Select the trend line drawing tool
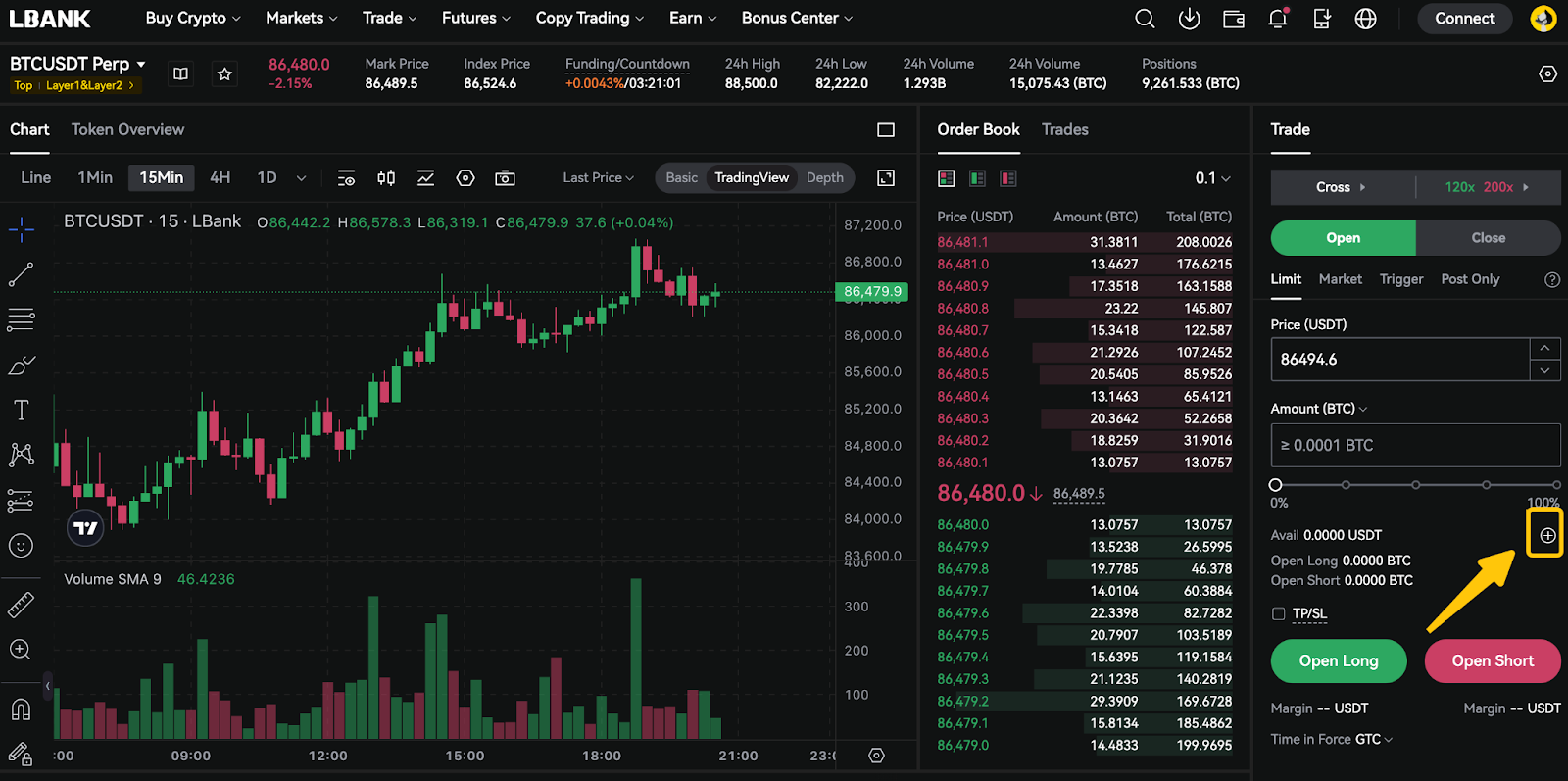Screen dimensions: 1568x781 coord(21,274)
